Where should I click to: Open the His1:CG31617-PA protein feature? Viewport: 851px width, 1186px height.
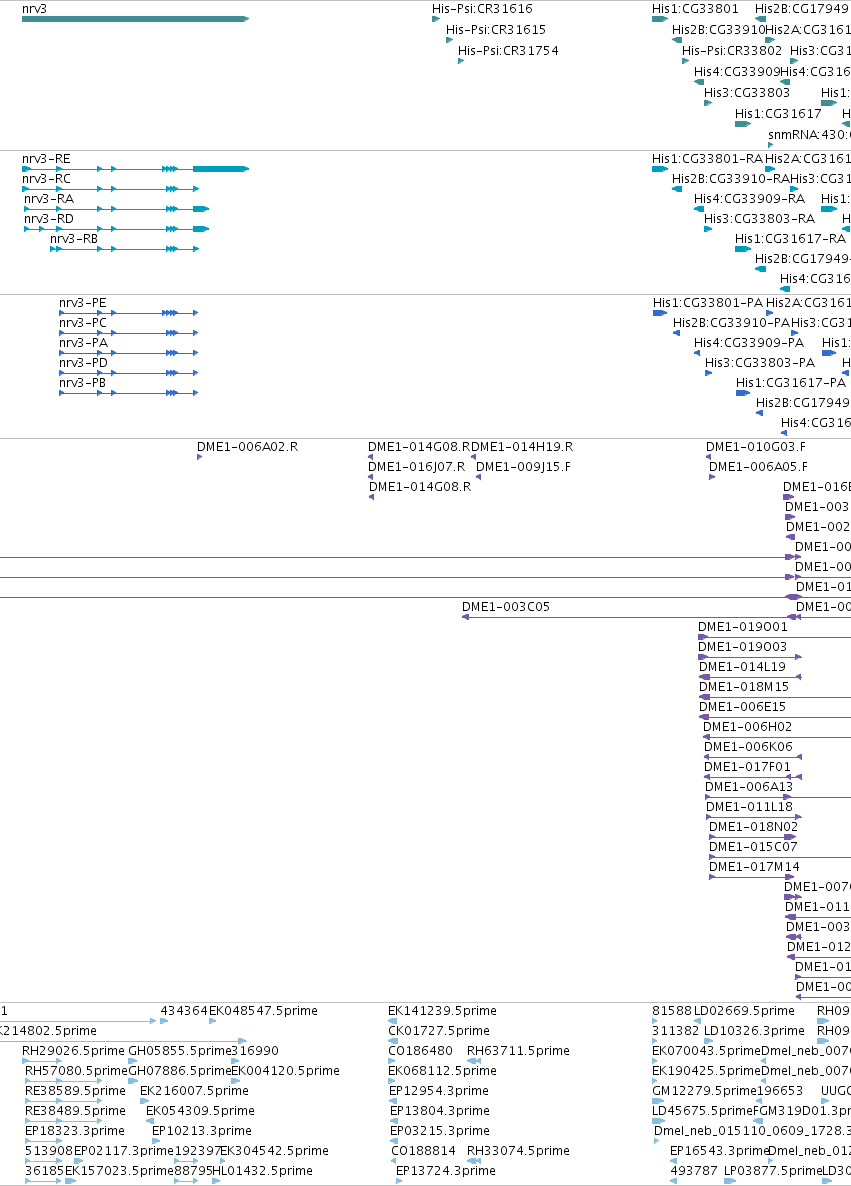(x=743, y=393)
